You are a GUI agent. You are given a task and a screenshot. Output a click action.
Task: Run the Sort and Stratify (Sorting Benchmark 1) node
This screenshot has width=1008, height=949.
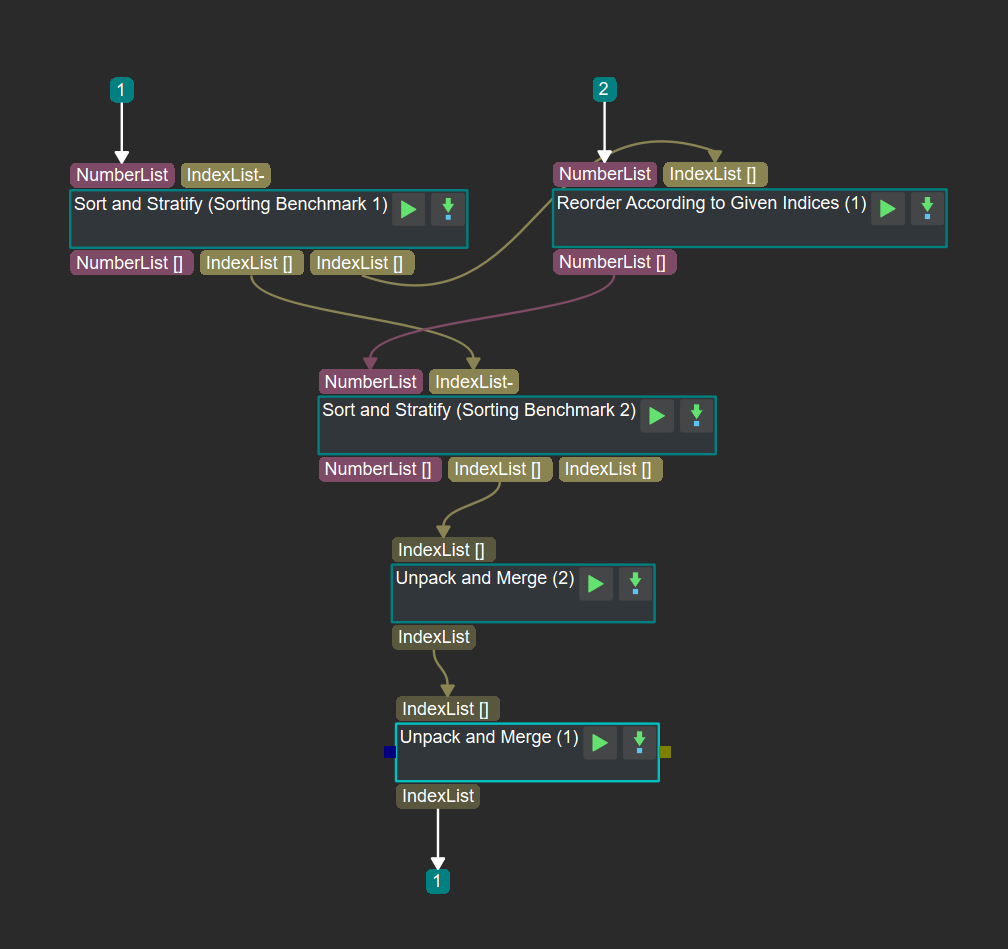[x=408, y=210]
